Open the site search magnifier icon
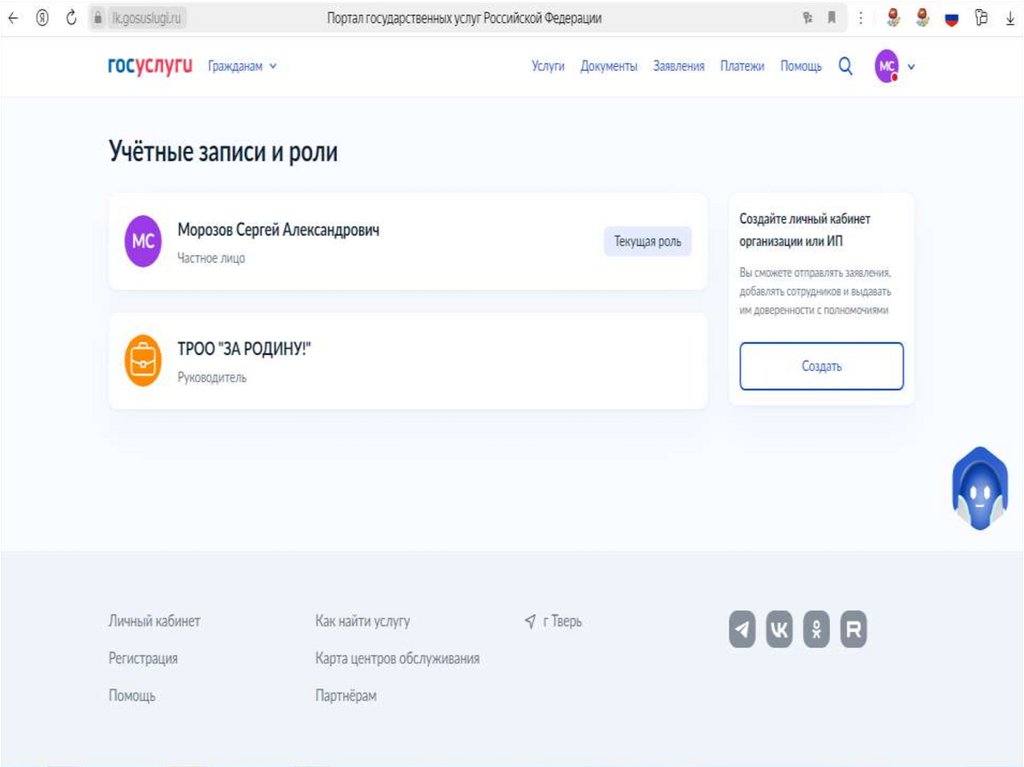Screen dimensions: 1024x767 pos(845,66)
